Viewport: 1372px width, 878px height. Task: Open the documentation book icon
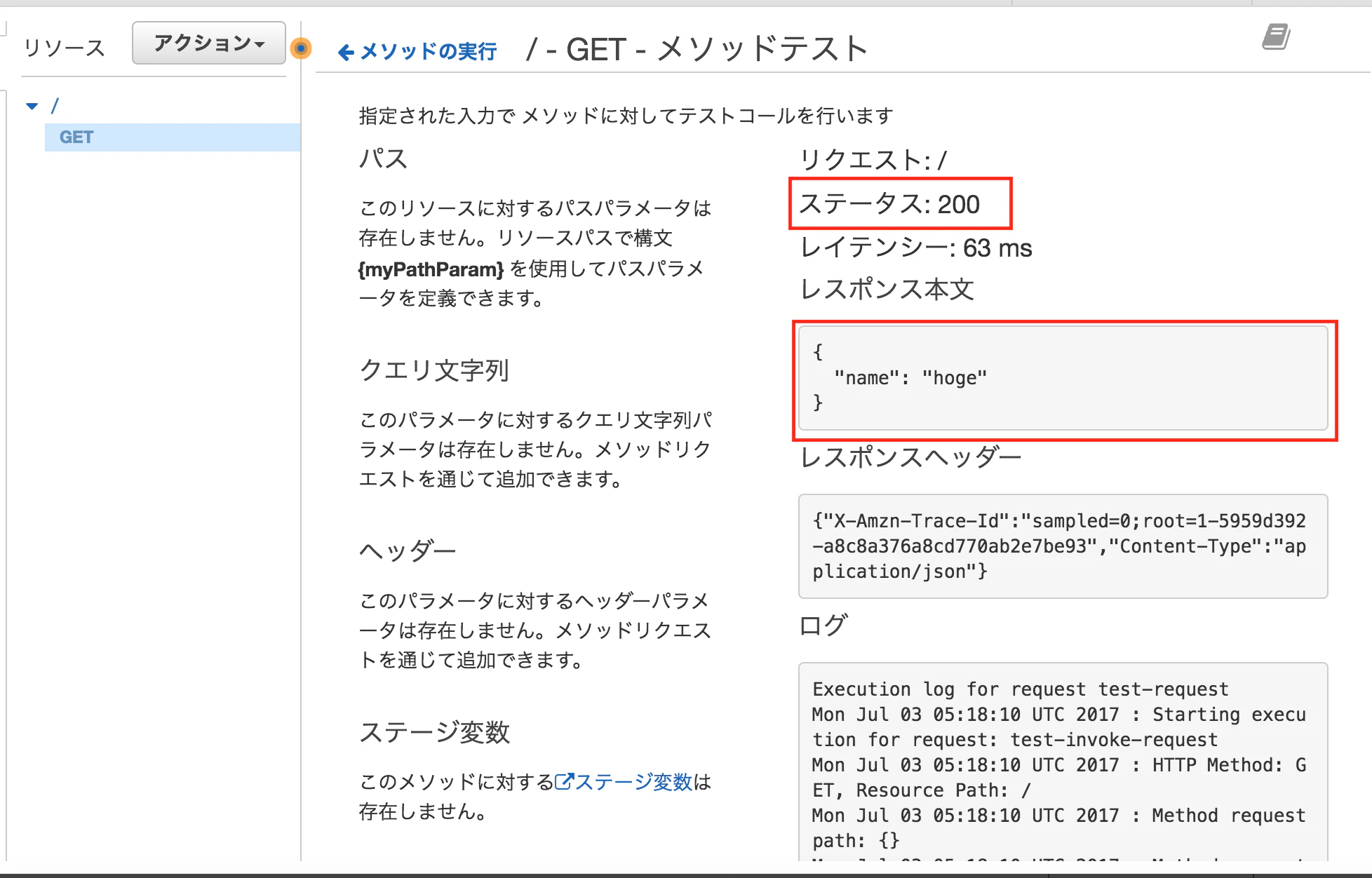click(1276, 36)
